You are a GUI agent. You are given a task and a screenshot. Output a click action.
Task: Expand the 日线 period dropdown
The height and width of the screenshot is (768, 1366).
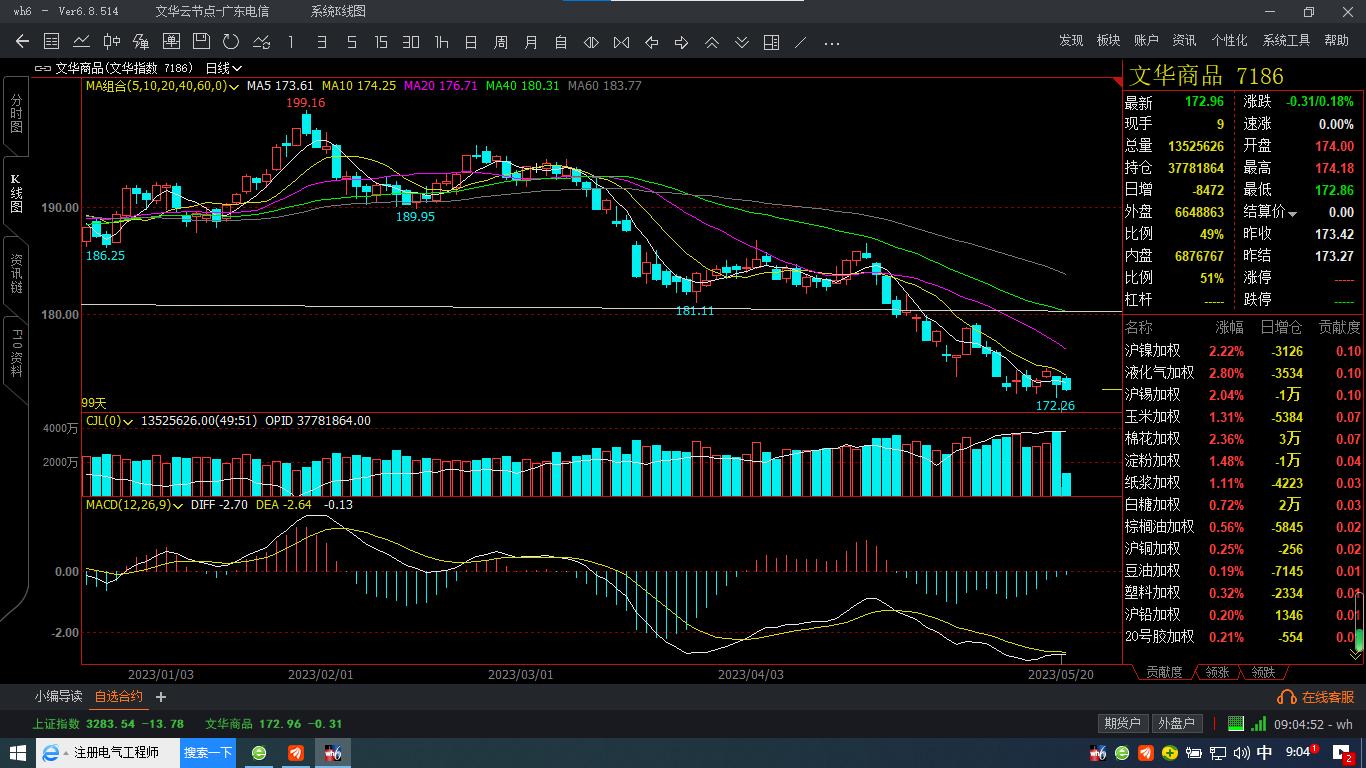(x=237, y=69)
